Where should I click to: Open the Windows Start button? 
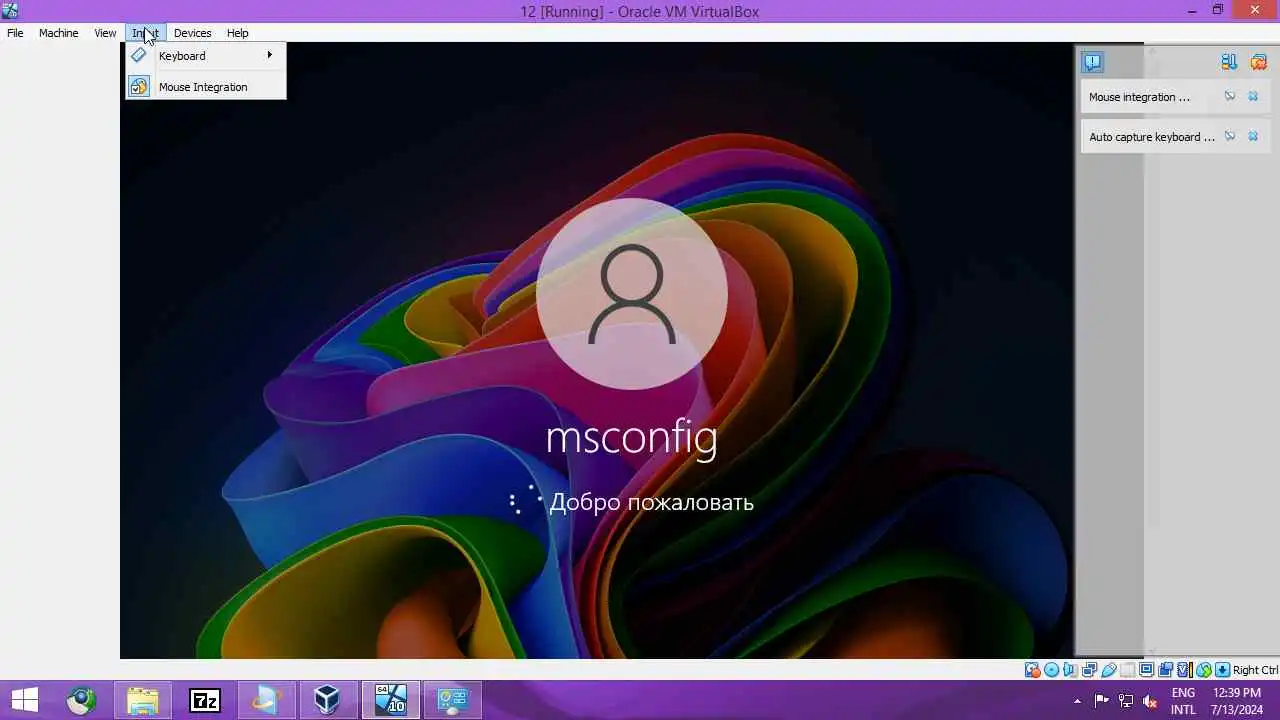(x=25, y=700)
